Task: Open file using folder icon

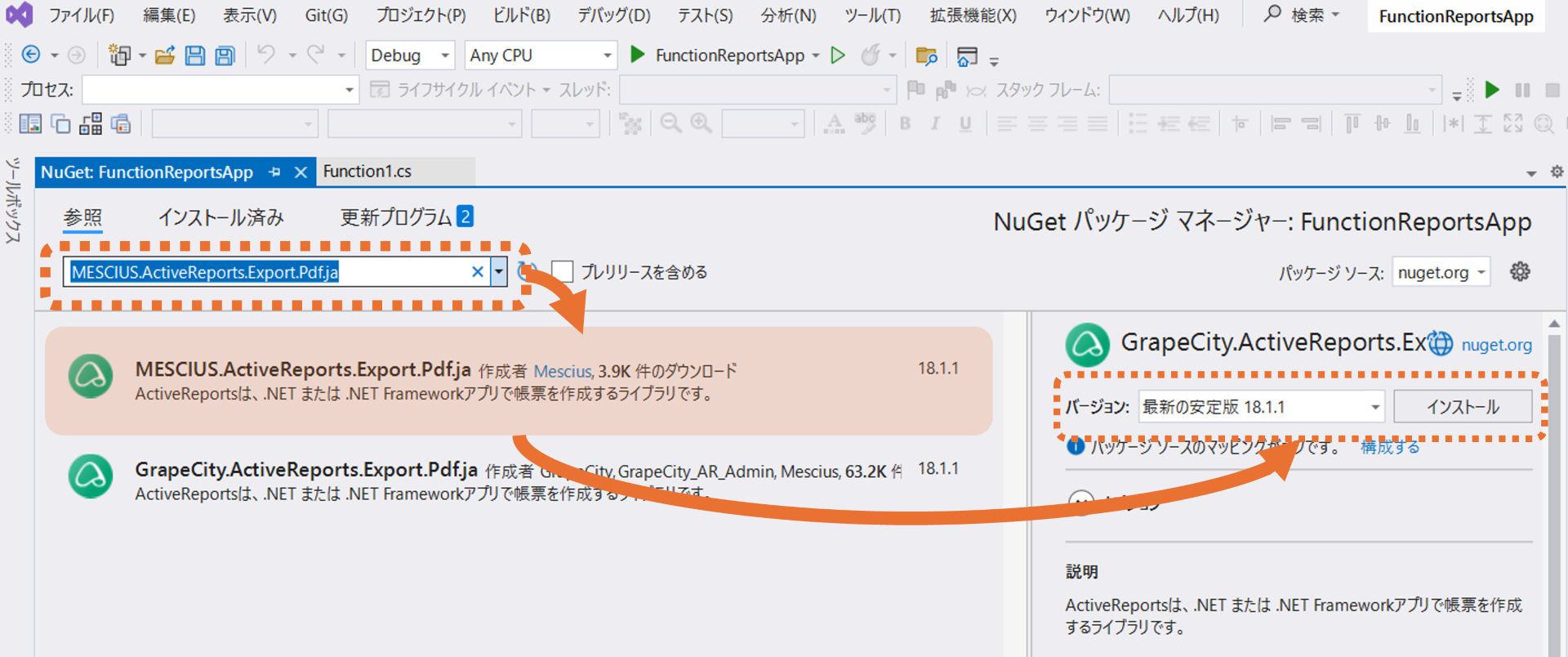Action: tap(165, 55)
